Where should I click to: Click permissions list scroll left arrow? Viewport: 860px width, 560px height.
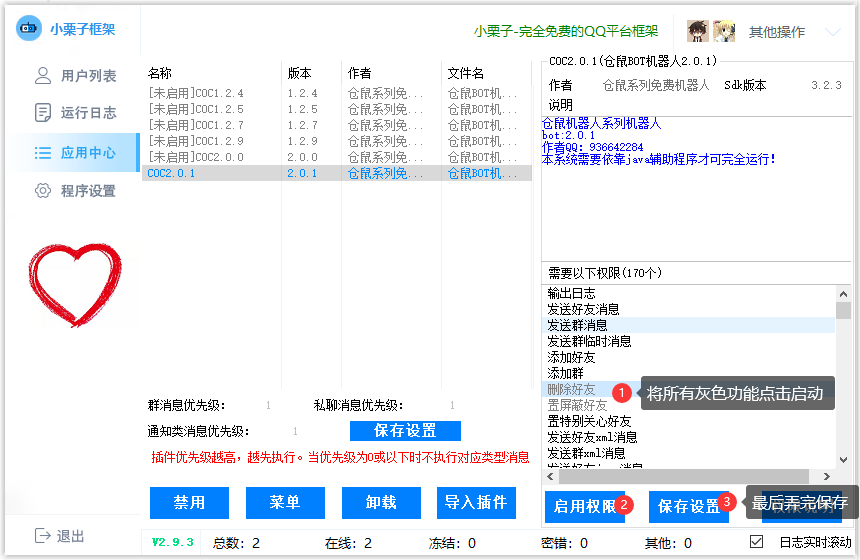pos(551,476)
